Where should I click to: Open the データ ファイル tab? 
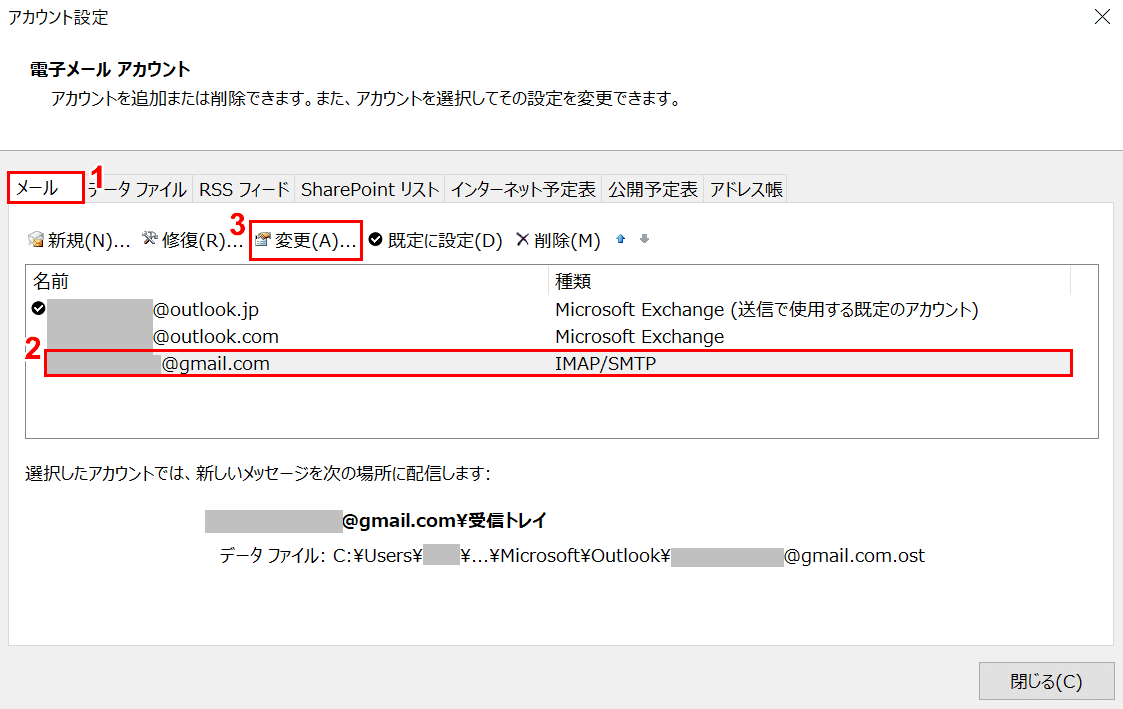coord(138,189)
